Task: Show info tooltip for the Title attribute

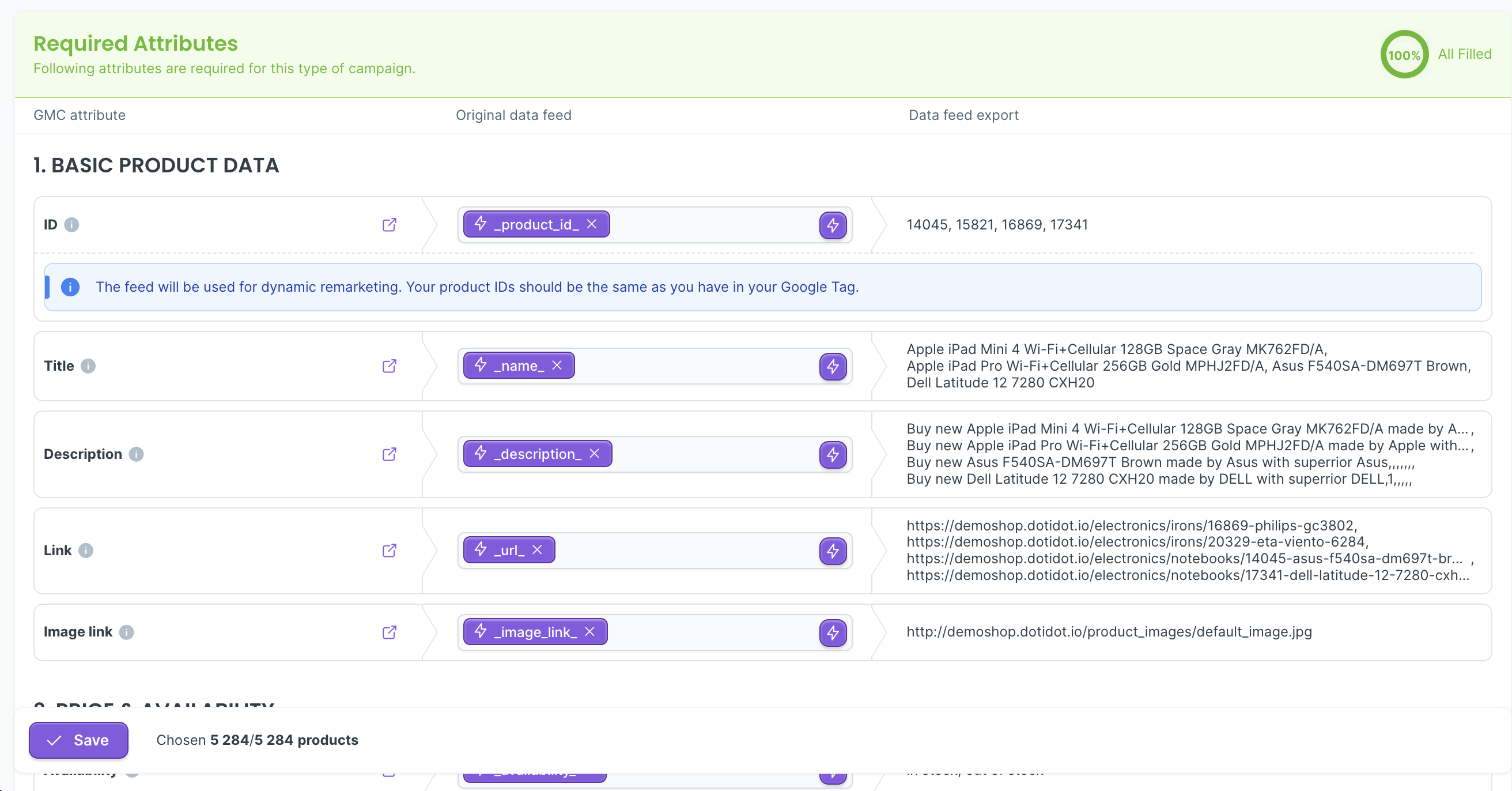Action: point(88,366)
